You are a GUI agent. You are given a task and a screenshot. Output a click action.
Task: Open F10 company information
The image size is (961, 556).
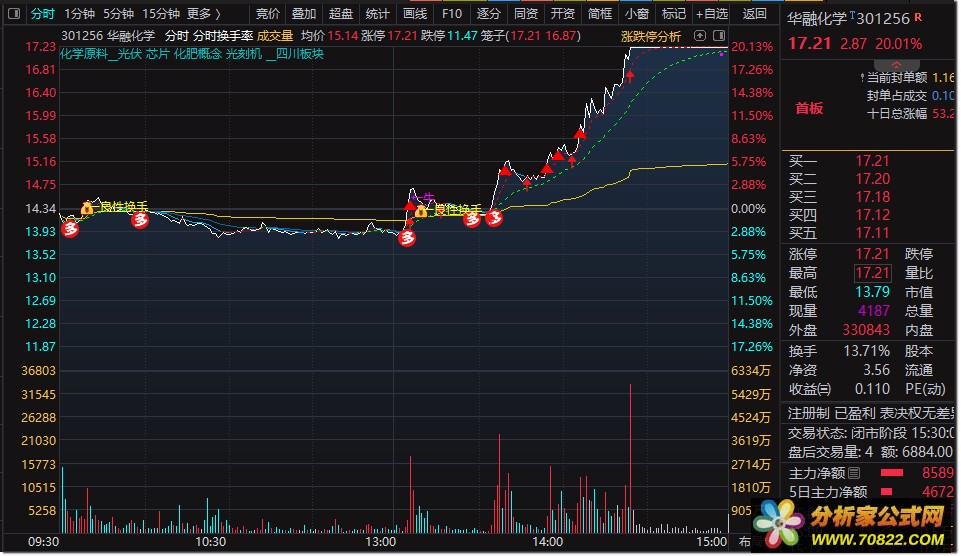coord(452,13)
